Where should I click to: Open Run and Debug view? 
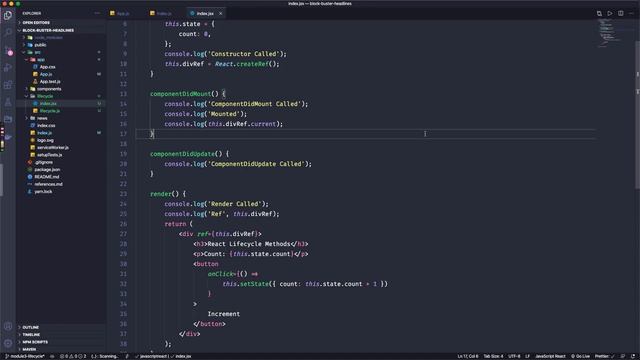8,67
